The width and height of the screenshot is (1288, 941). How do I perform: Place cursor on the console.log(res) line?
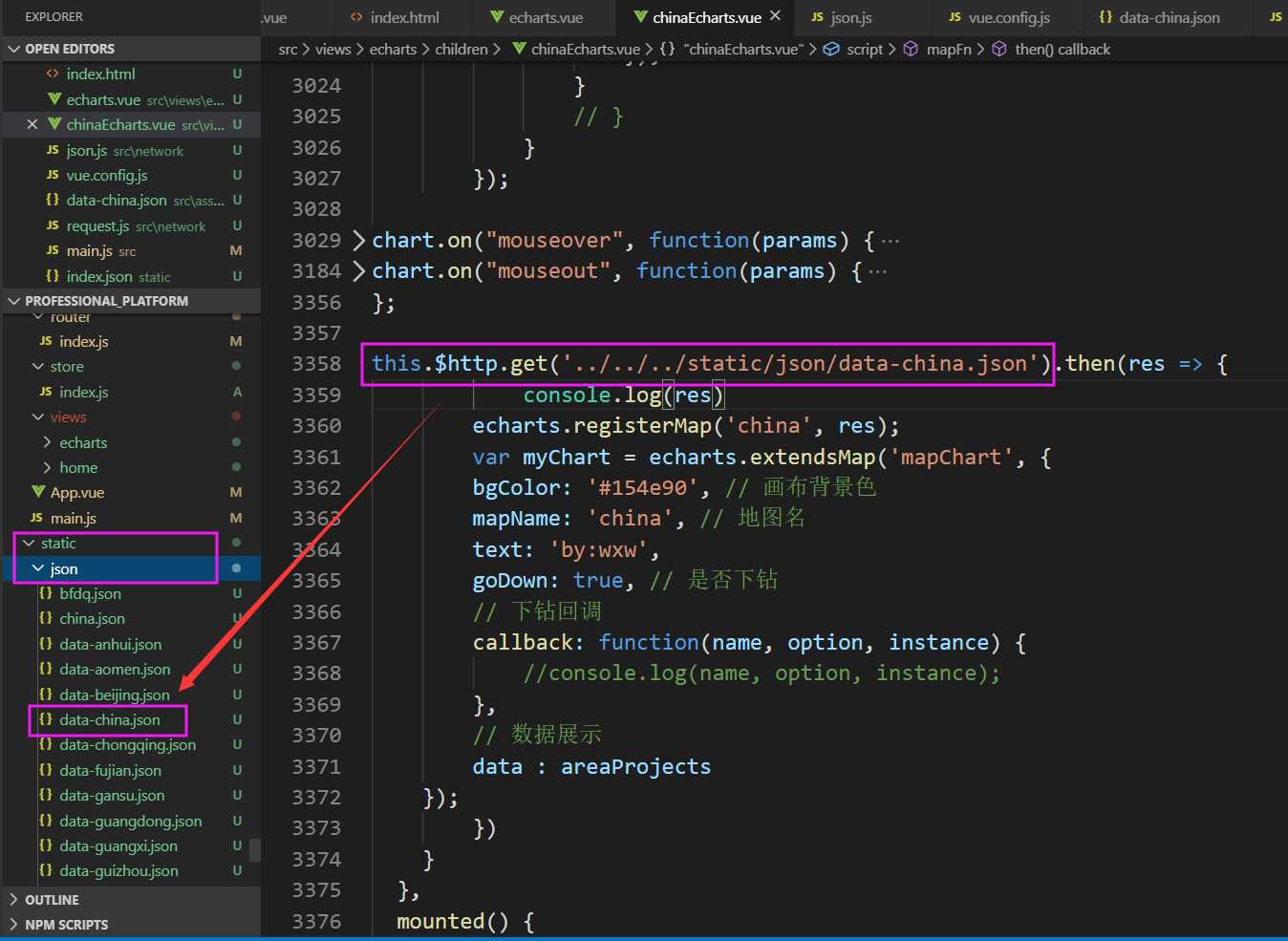623,396
